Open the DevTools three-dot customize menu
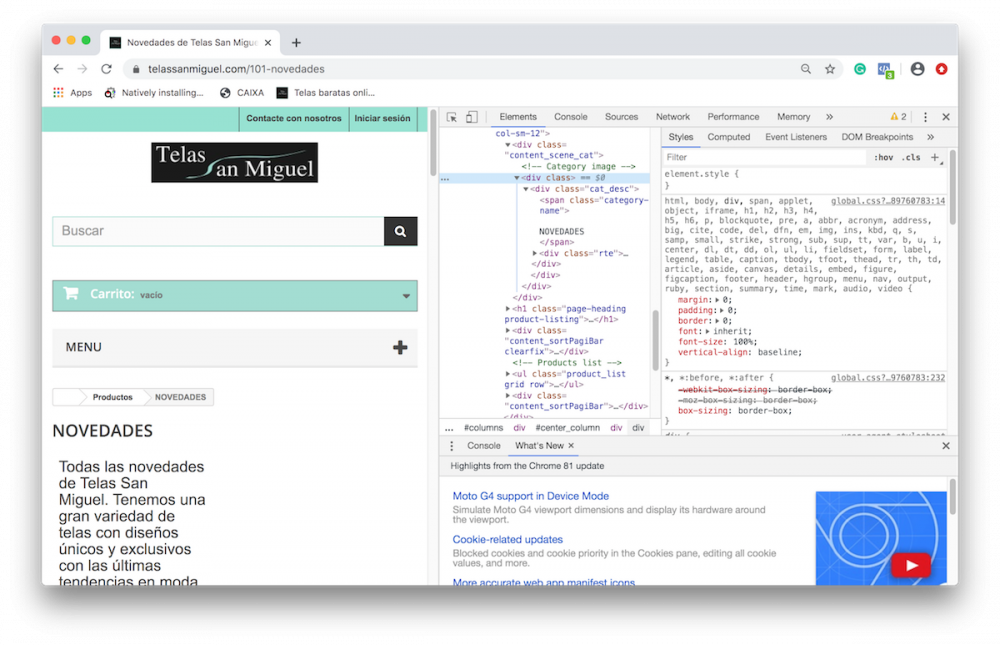This screenshot has height=645, width=1000. 925,117
